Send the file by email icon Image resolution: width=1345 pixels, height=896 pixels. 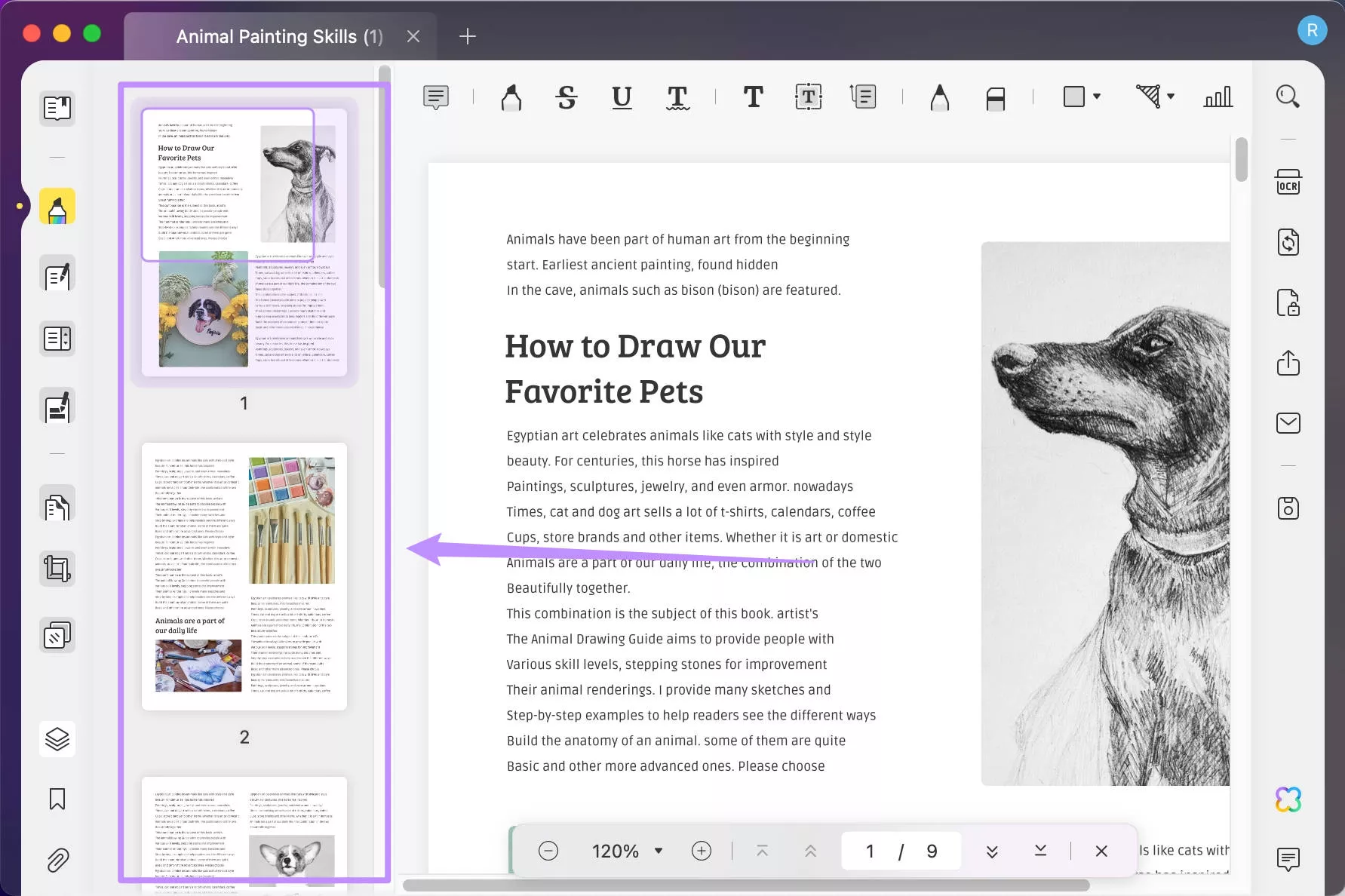coord(1288,423)
